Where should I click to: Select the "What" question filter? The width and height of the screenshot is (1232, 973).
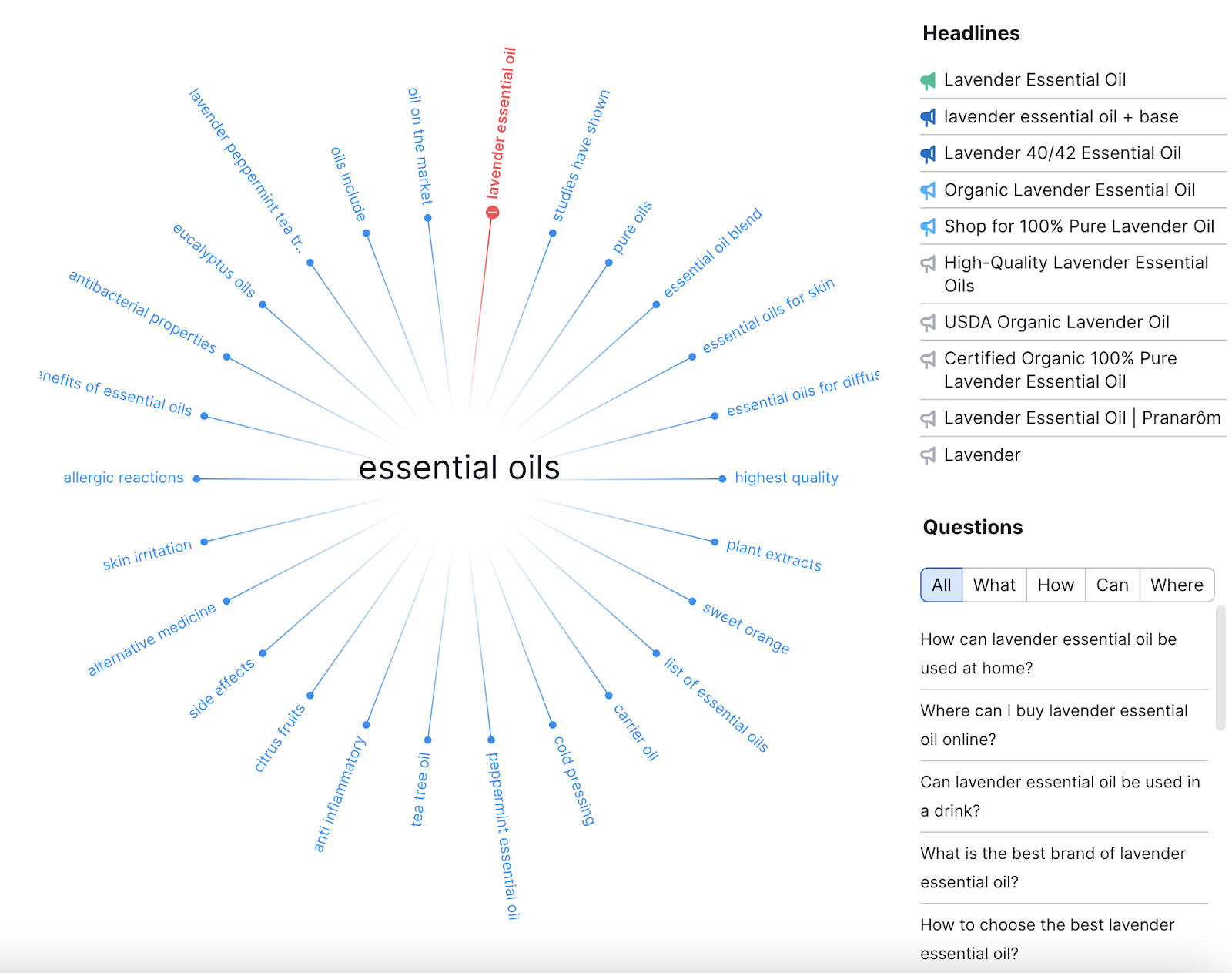coord(994,585)
